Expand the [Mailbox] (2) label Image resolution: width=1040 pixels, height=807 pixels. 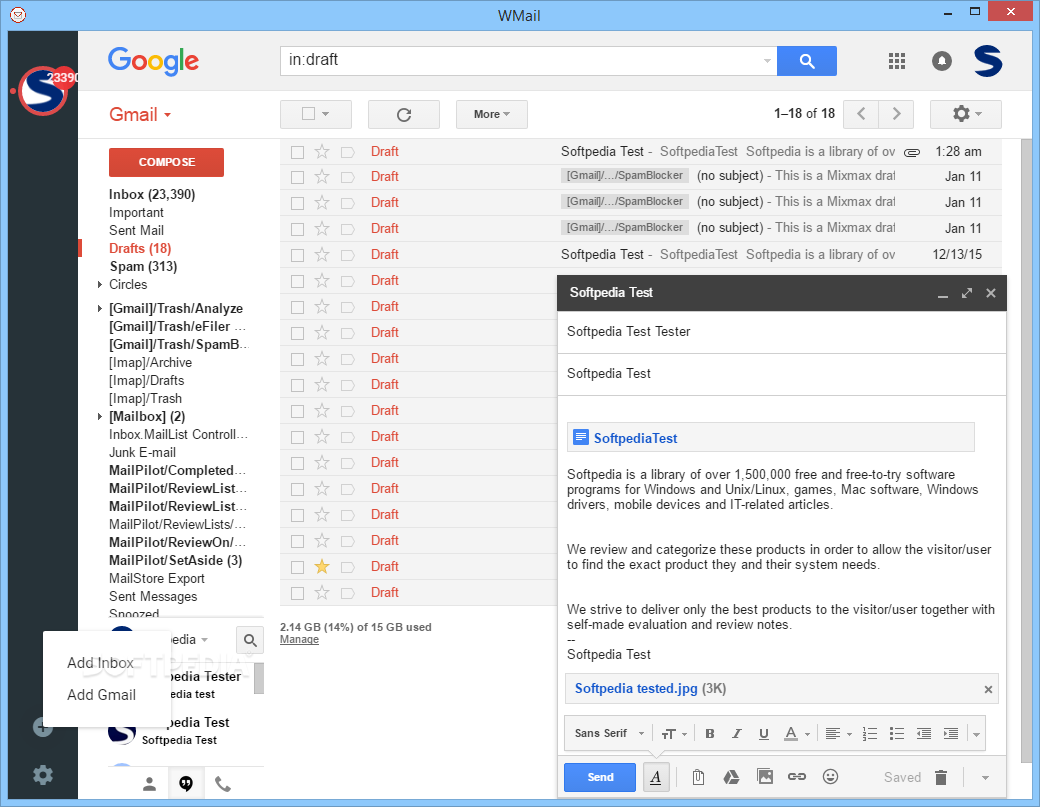click(x=99, y=416)
